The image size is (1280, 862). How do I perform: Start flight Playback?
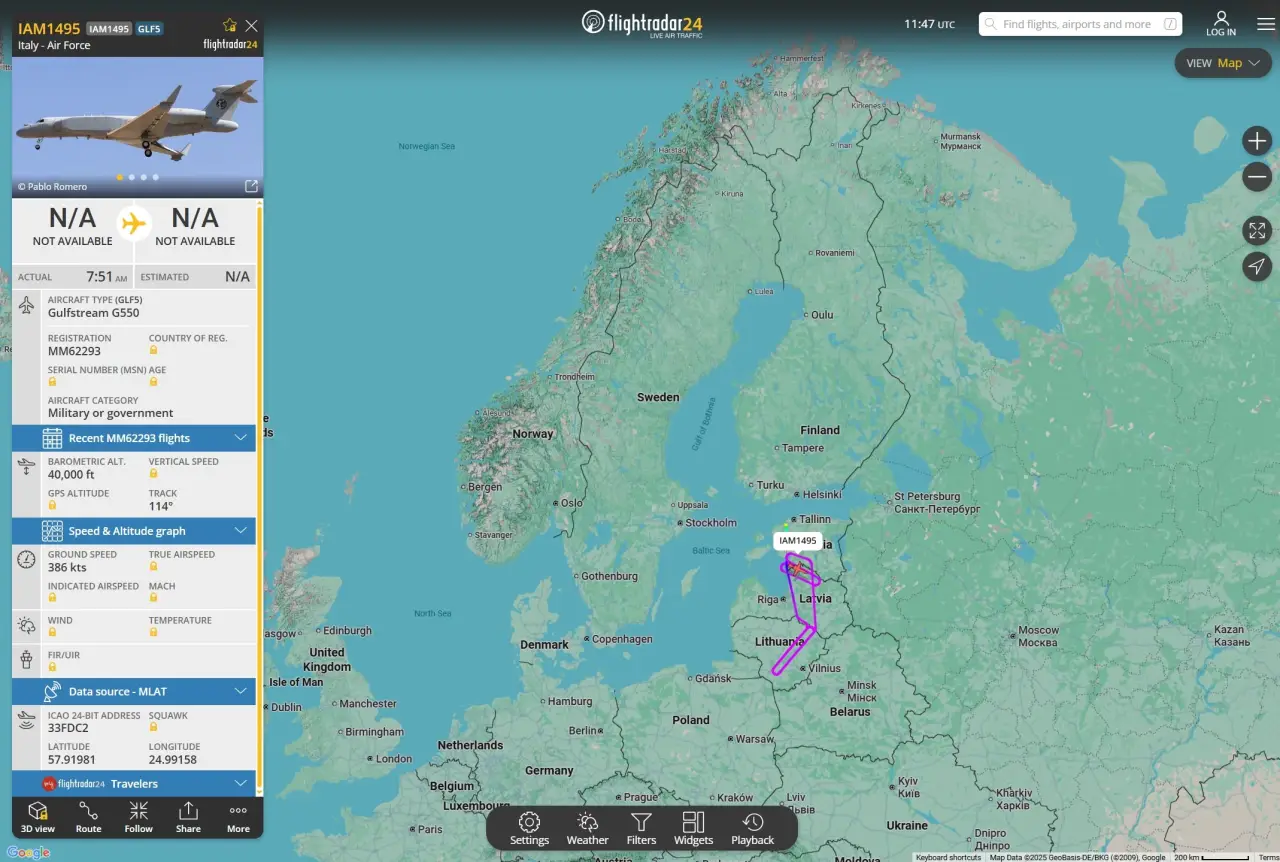pos(752,828)
